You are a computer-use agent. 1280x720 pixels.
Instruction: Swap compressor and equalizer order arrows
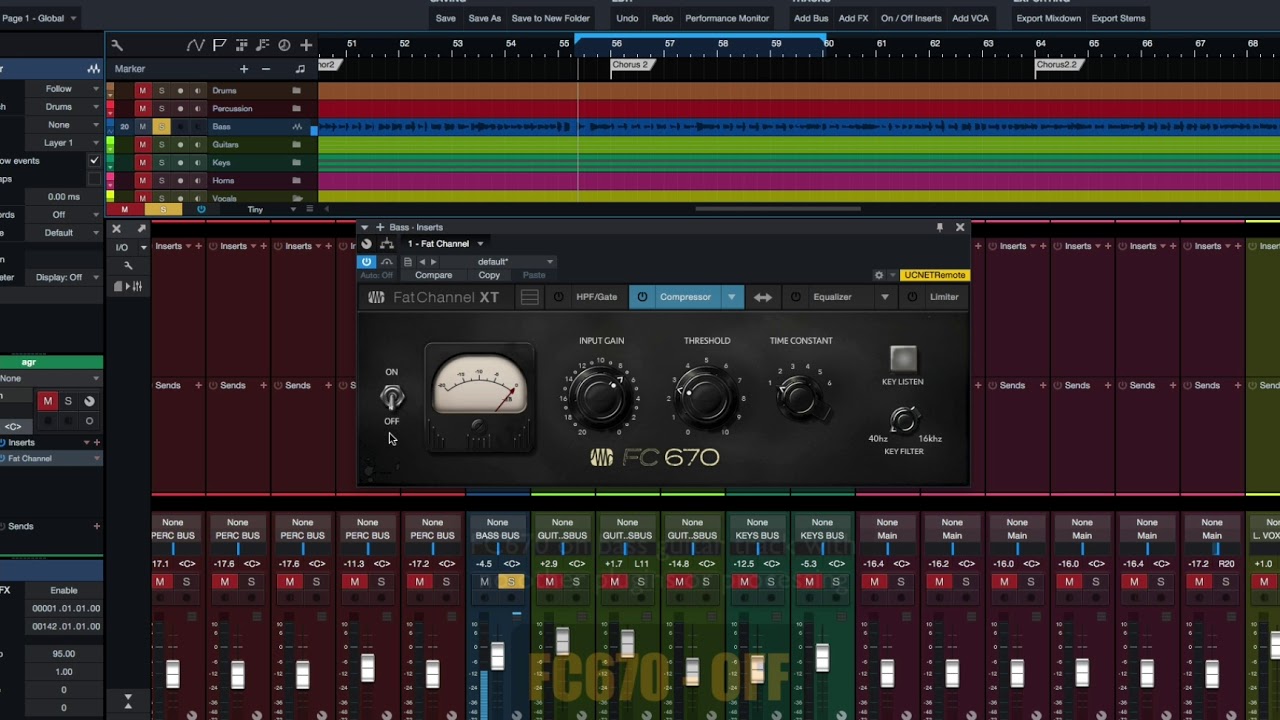tap(763, 297)
